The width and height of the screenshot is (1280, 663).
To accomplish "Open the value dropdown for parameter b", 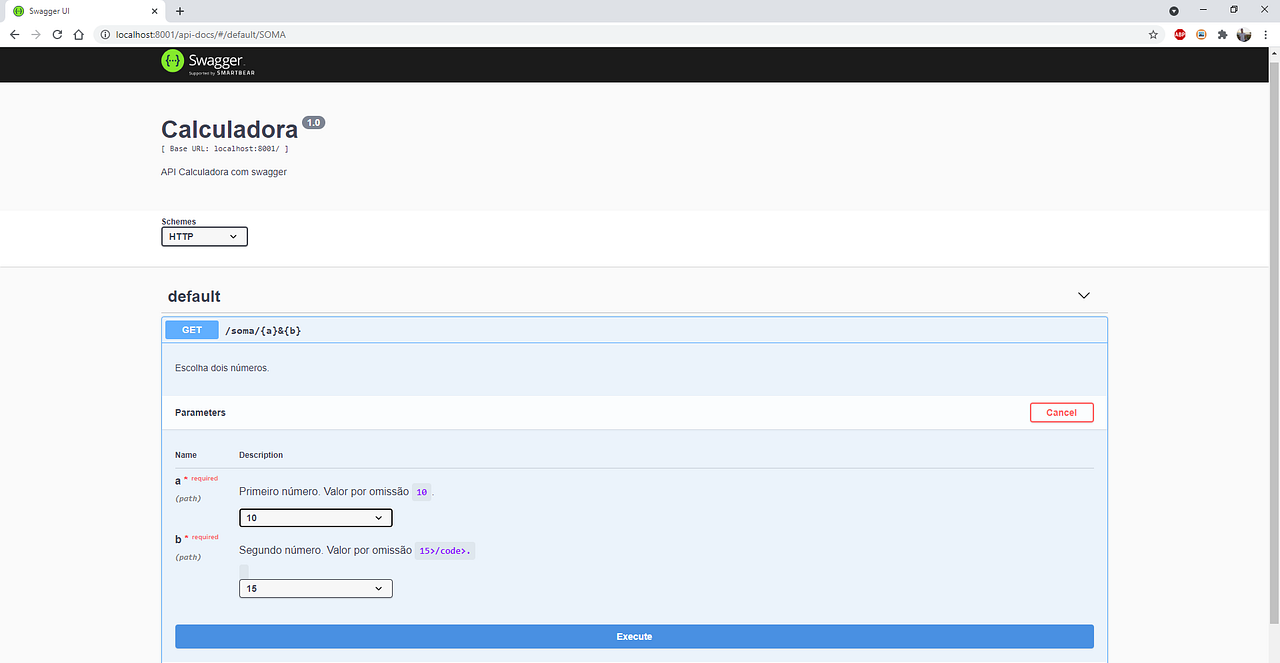I will pos(315,588).
